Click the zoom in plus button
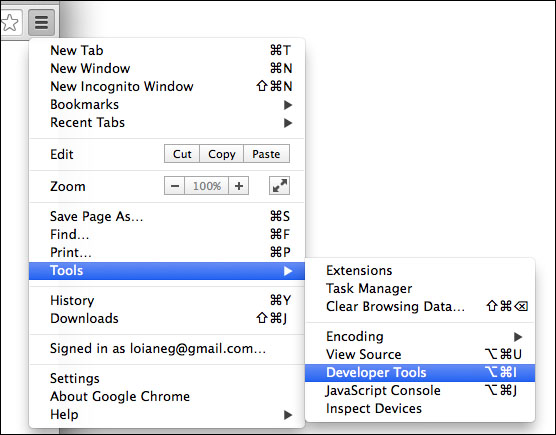This screenshot has width=556, height=435. [x=239, y=186]
